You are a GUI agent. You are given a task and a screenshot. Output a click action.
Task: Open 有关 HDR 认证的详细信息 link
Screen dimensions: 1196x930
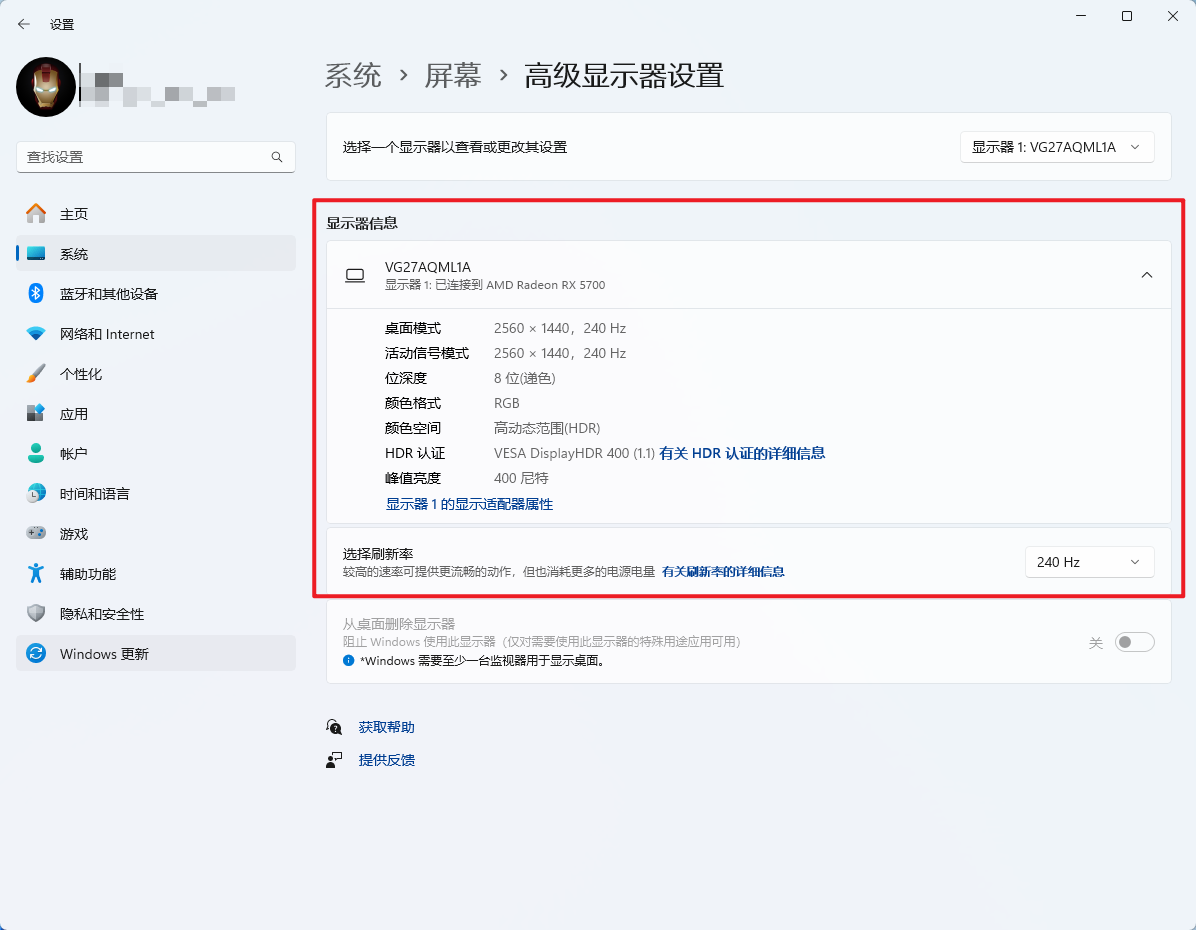tap(742, 454)
